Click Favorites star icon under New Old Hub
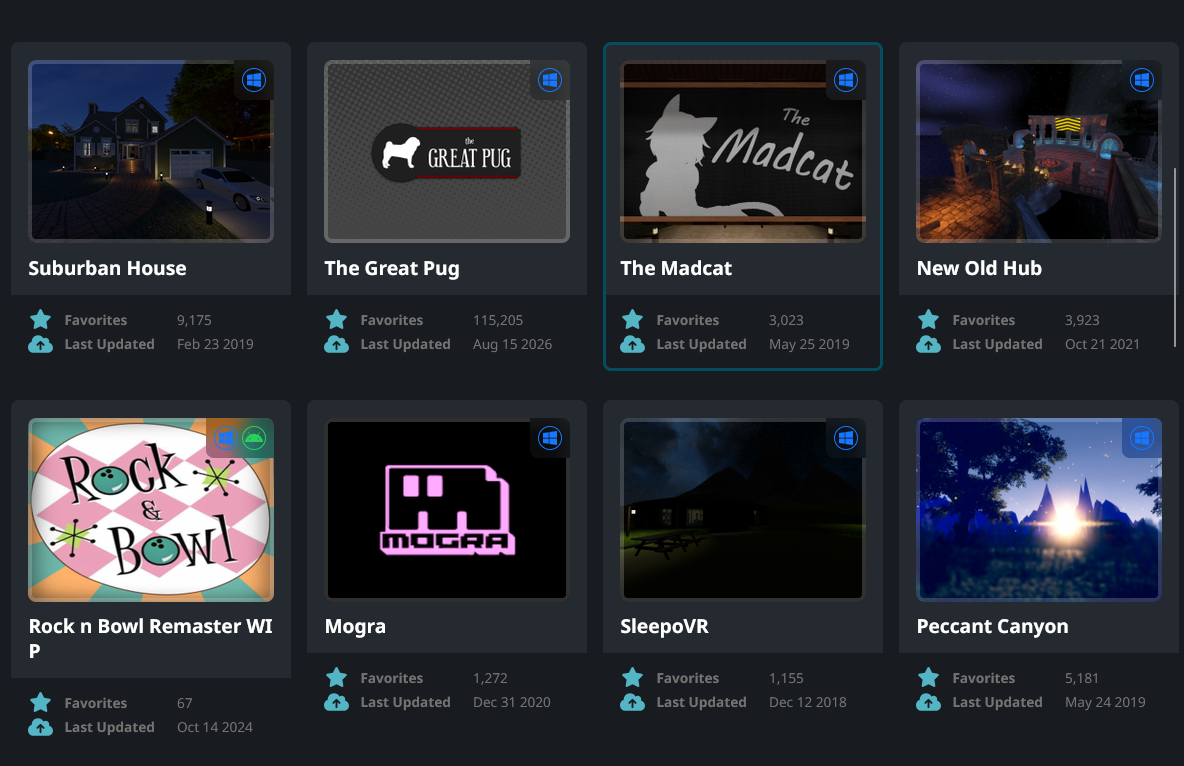1184x766 pixels. point(929,320)
